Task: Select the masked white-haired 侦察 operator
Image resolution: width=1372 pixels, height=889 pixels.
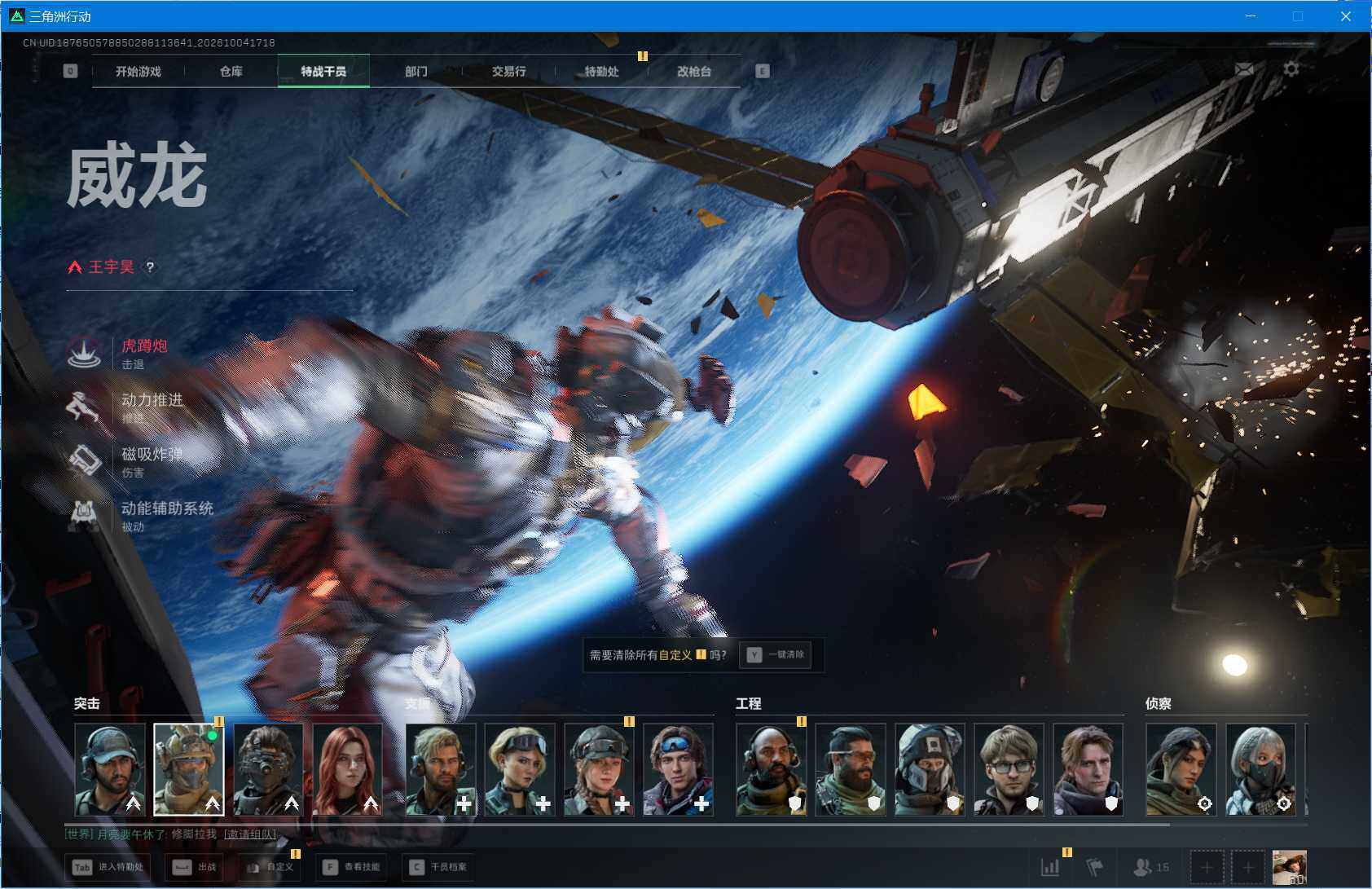Action: click(1260, 769)
